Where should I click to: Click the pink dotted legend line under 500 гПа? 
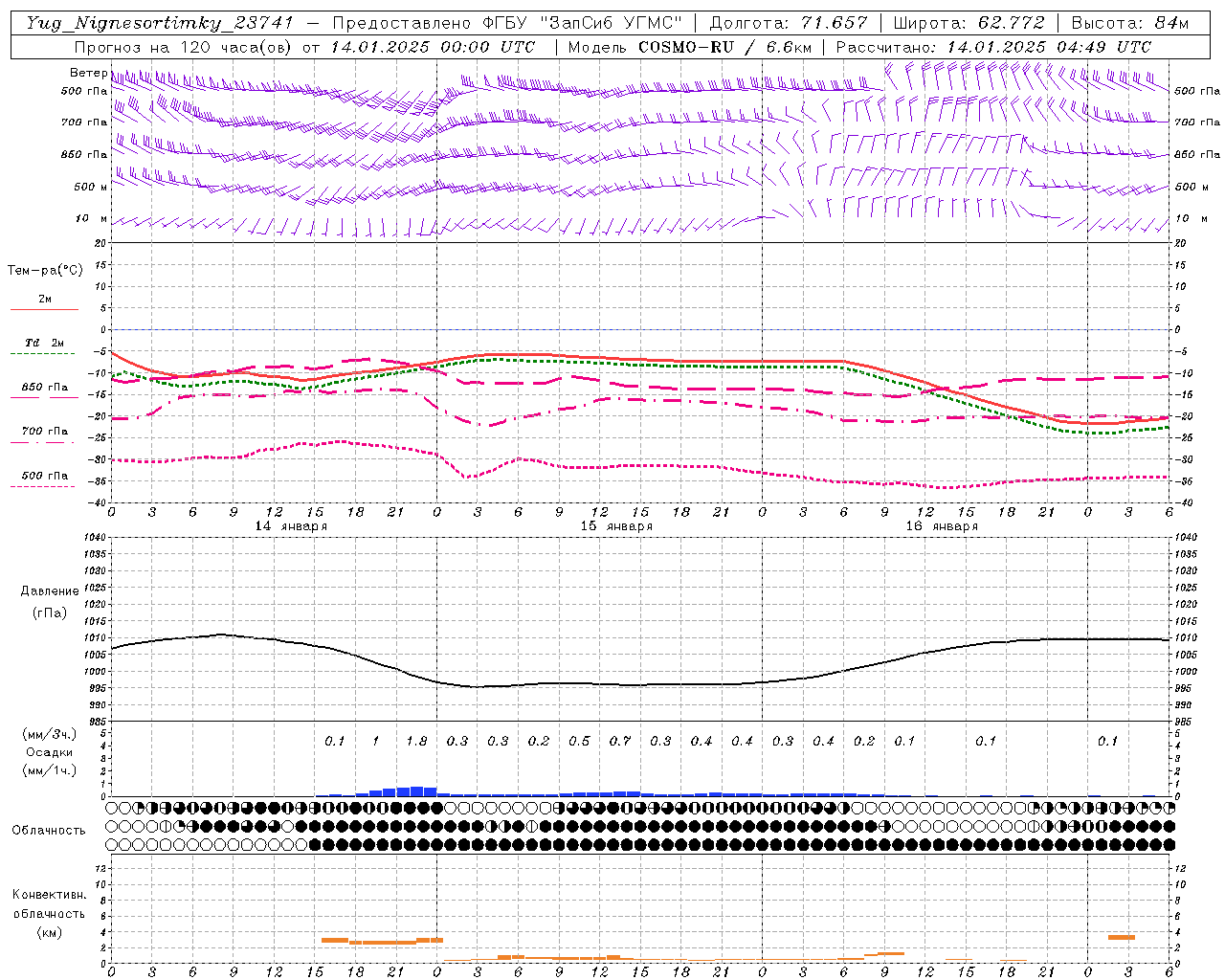tap(44, 486)
